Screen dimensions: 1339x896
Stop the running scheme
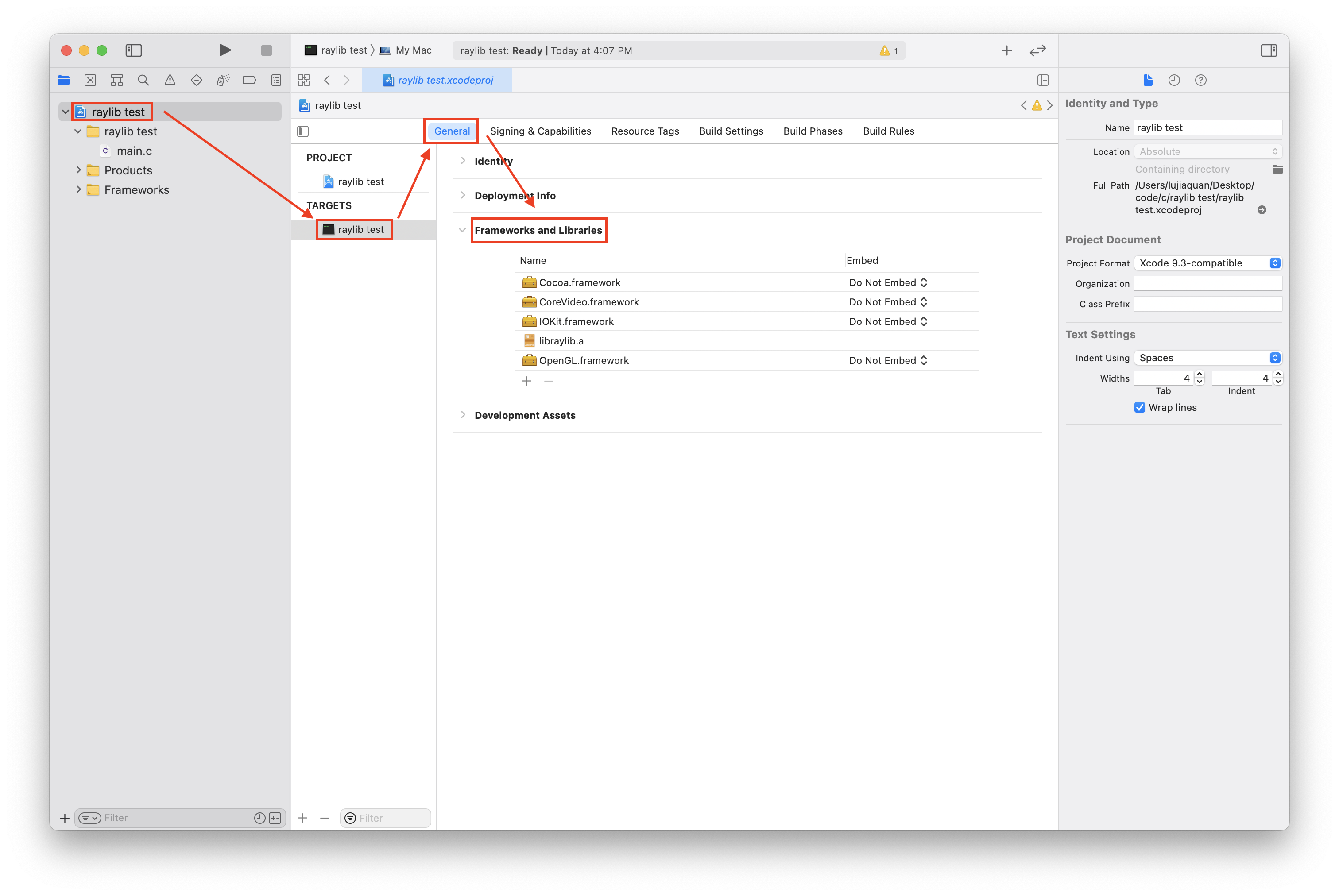266,50
